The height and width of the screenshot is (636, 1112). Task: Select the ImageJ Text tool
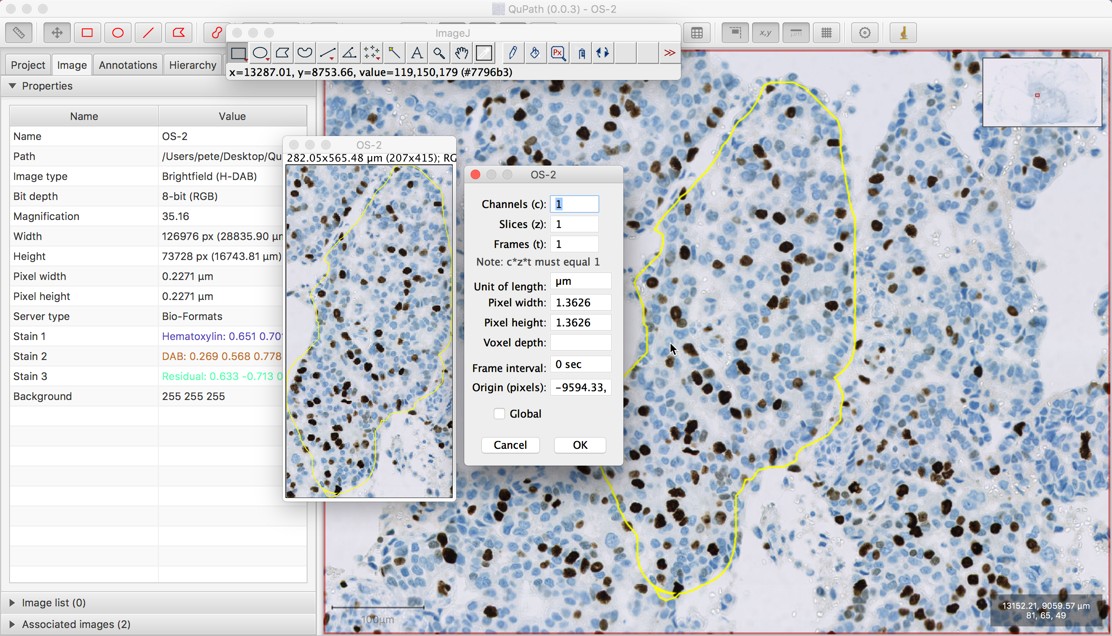pos(417,53)
